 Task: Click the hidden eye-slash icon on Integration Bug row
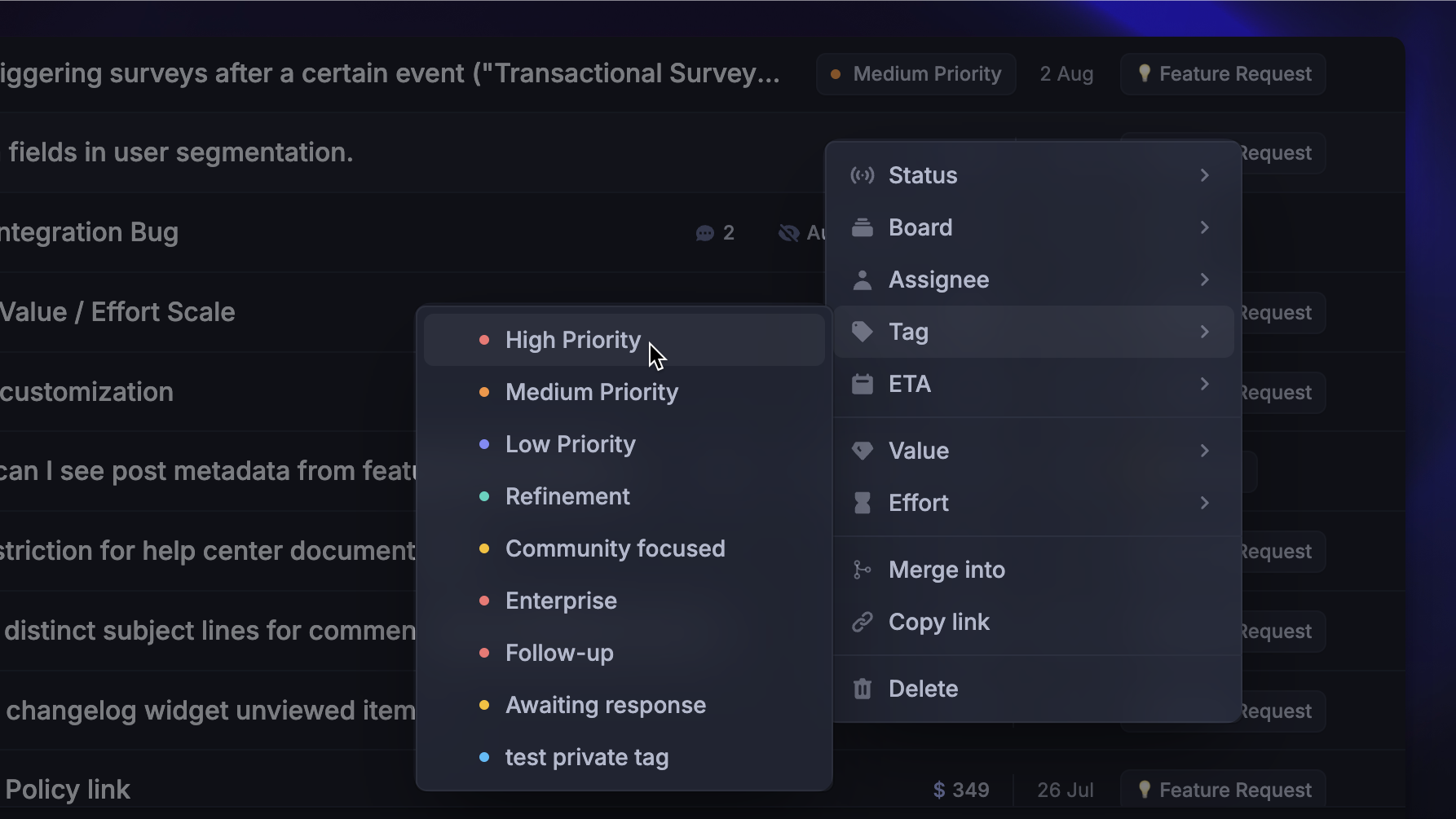788,233
